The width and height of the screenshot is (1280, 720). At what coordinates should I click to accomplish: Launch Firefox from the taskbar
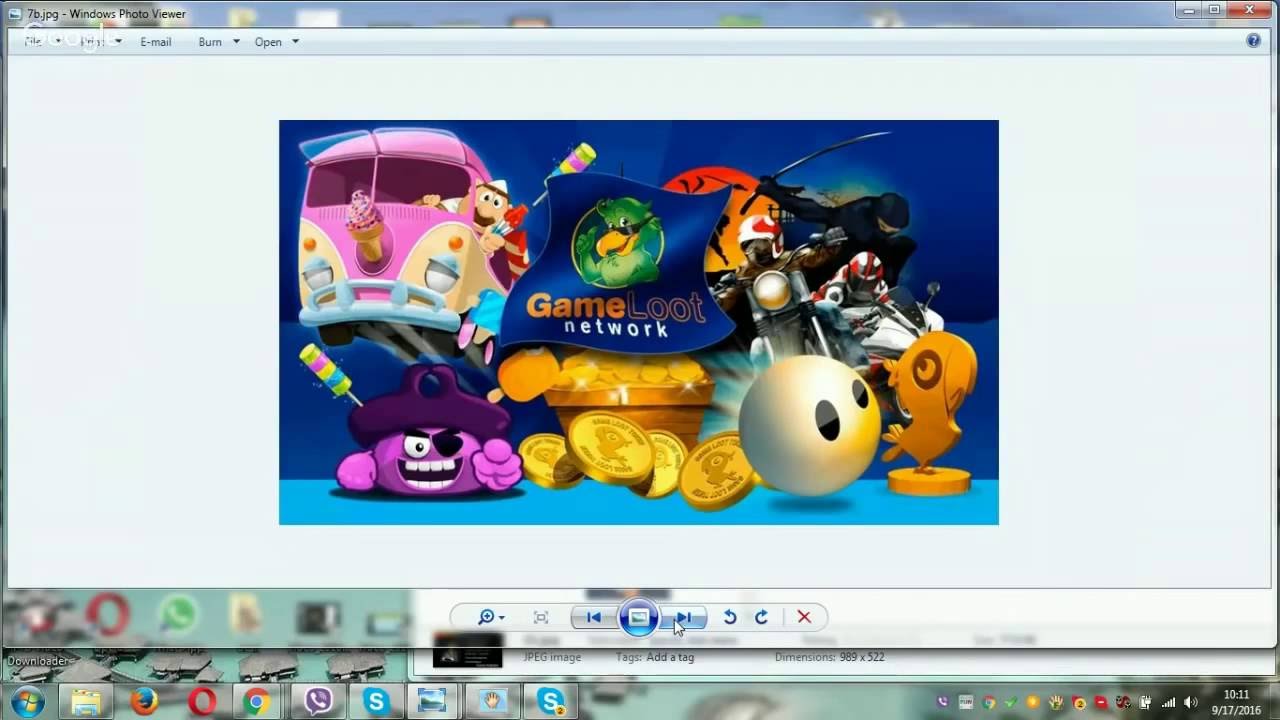(x=145, y=701)
